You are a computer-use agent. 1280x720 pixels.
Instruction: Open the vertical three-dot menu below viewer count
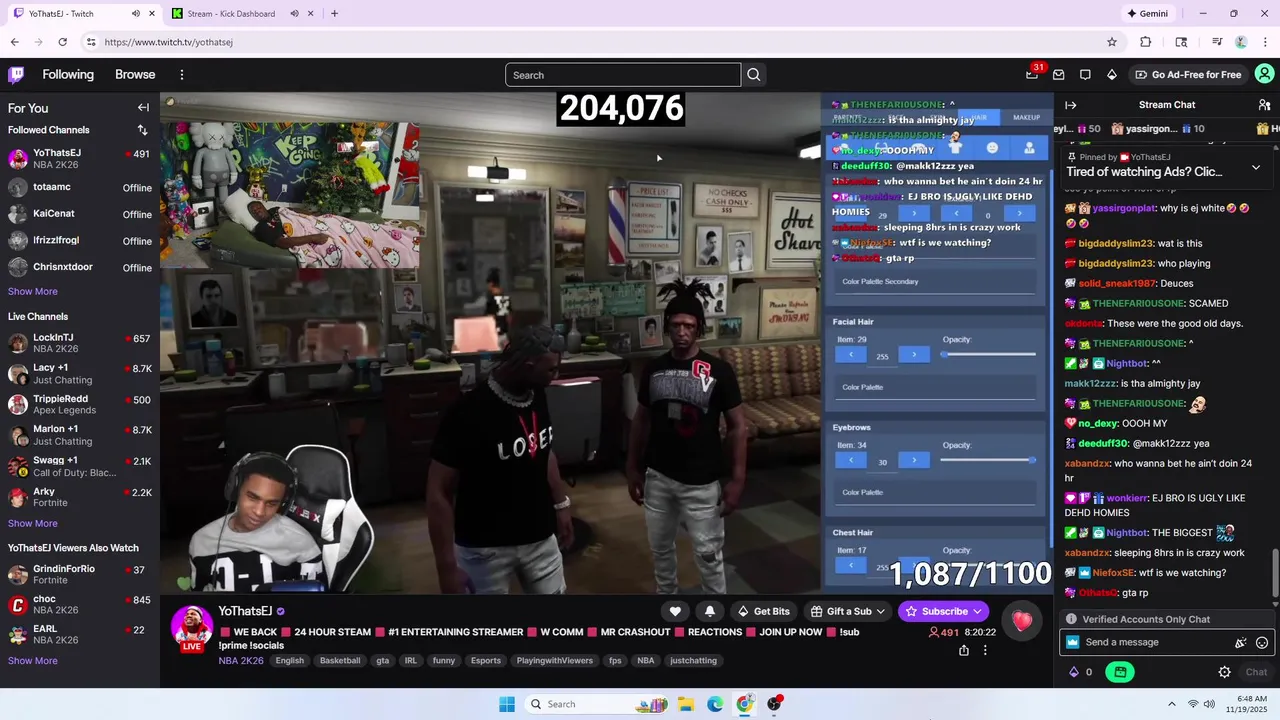click(x=985, y=650)
